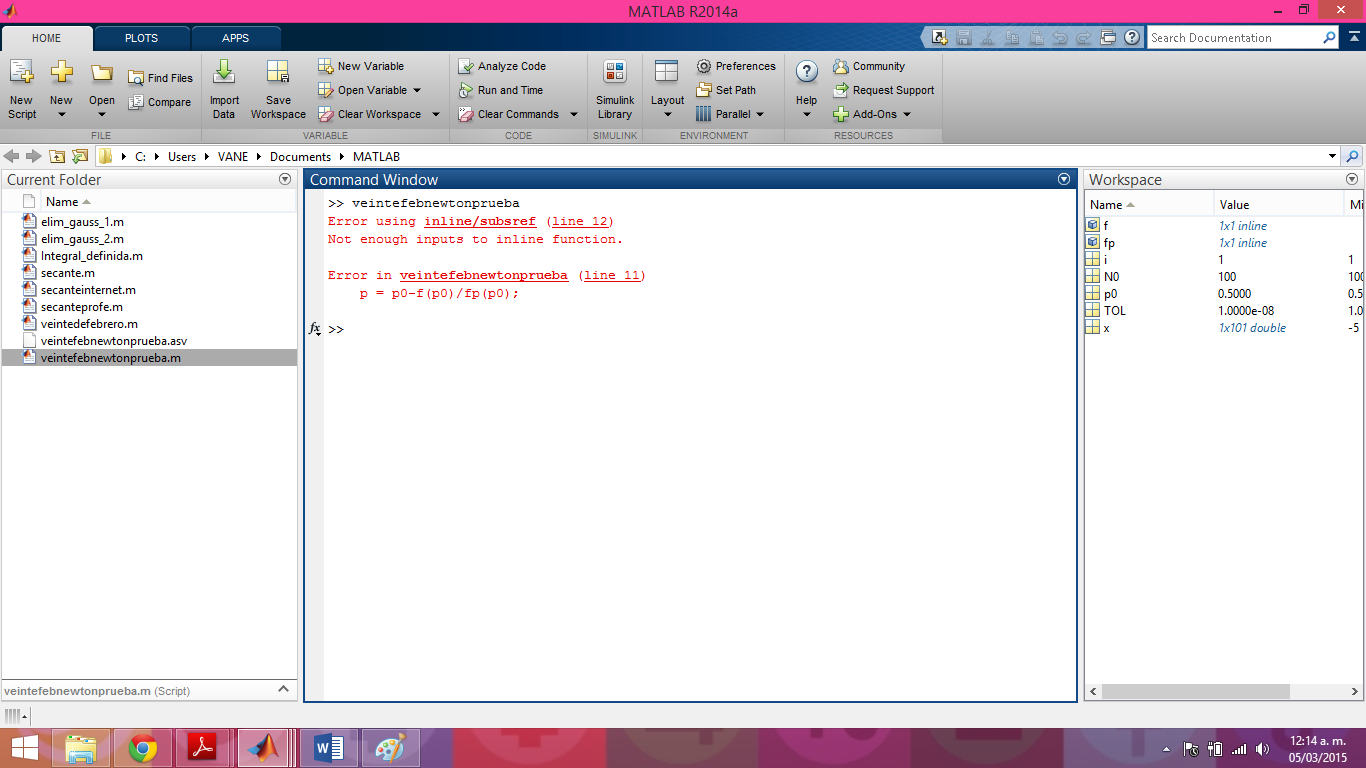Viewport: 1366px width, 768px height.
Task: Click the browse for folder icon
Action: (x=80, y=156)
